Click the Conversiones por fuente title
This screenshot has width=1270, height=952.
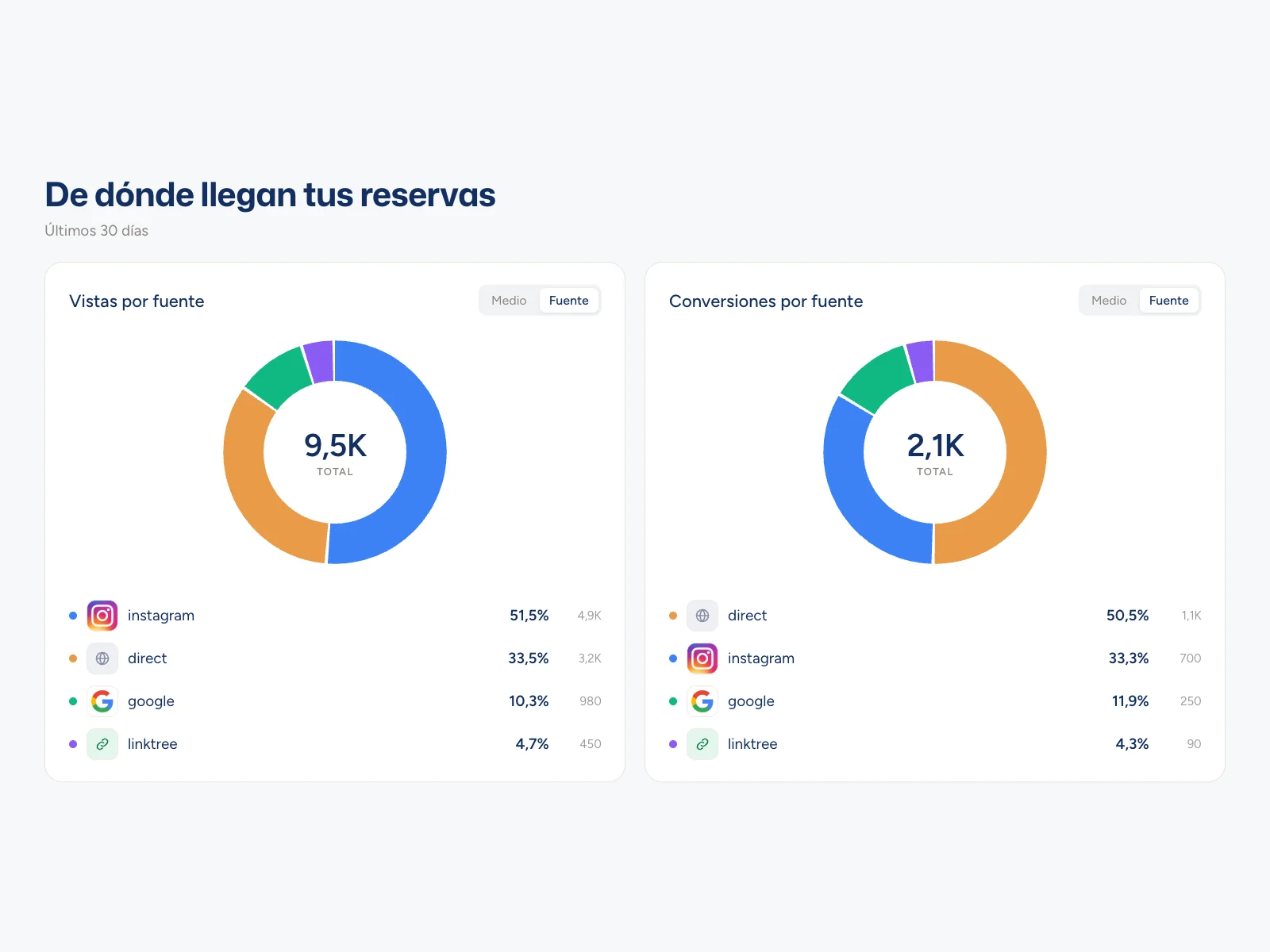[766, 301]
